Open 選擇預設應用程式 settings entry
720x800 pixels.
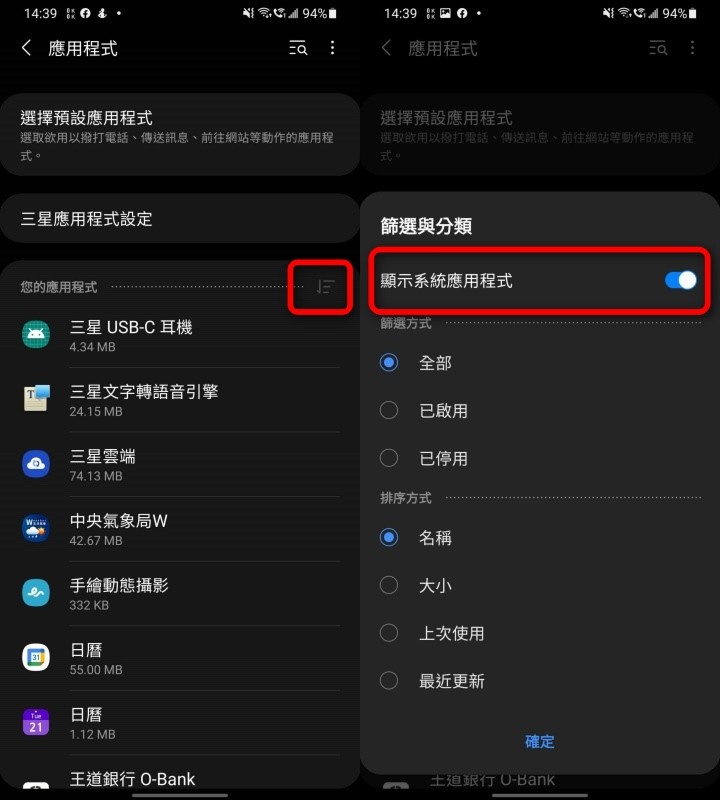[x=180, y=135]
